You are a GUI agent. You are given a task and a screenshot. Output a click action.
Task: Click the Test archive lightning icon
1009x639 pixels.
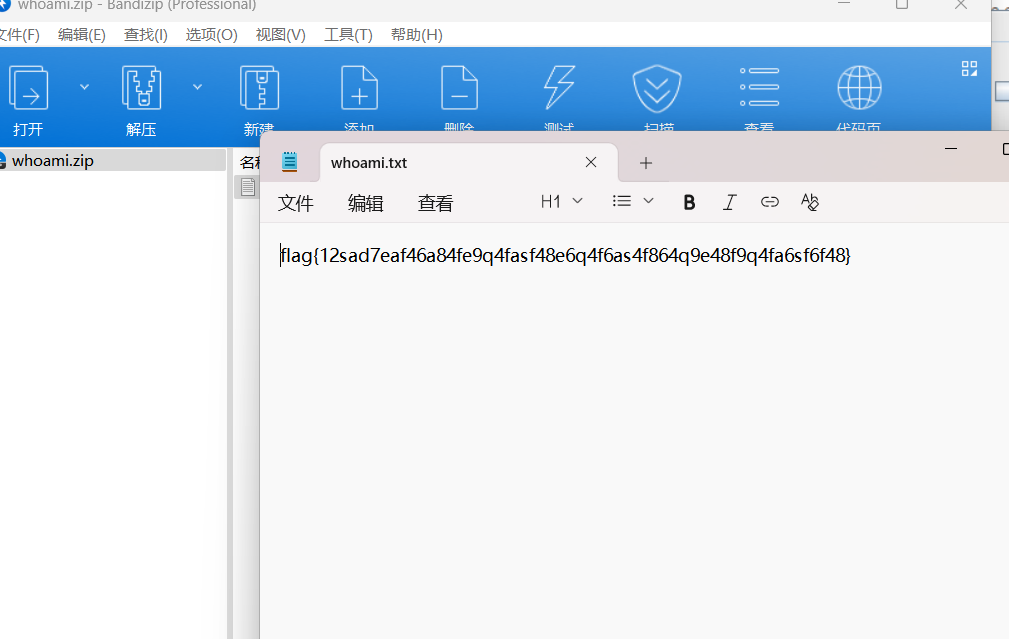coord(559,90)
